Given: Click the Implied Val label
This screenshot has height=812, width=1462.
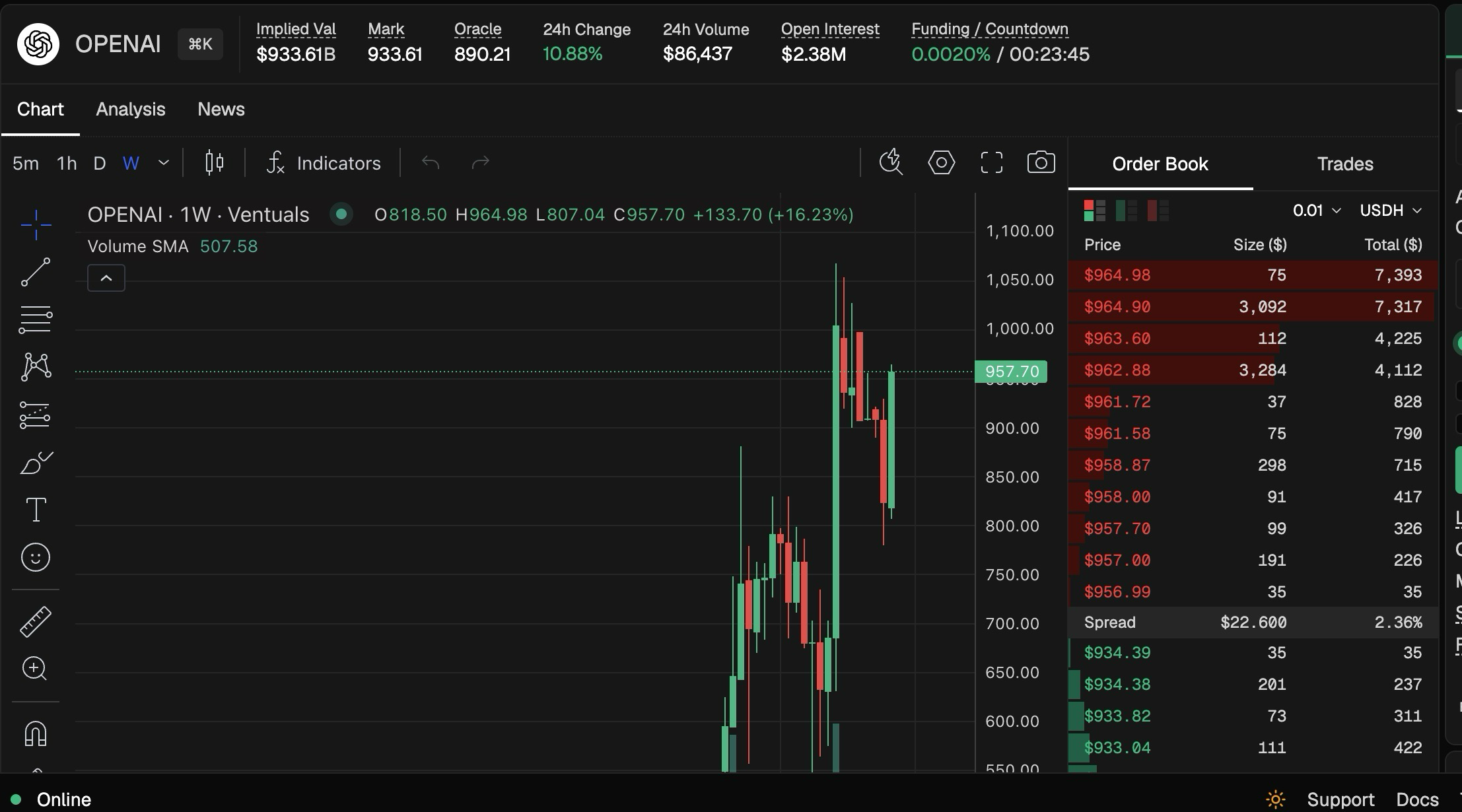Looking at the screenshot, I should [296, 29].
